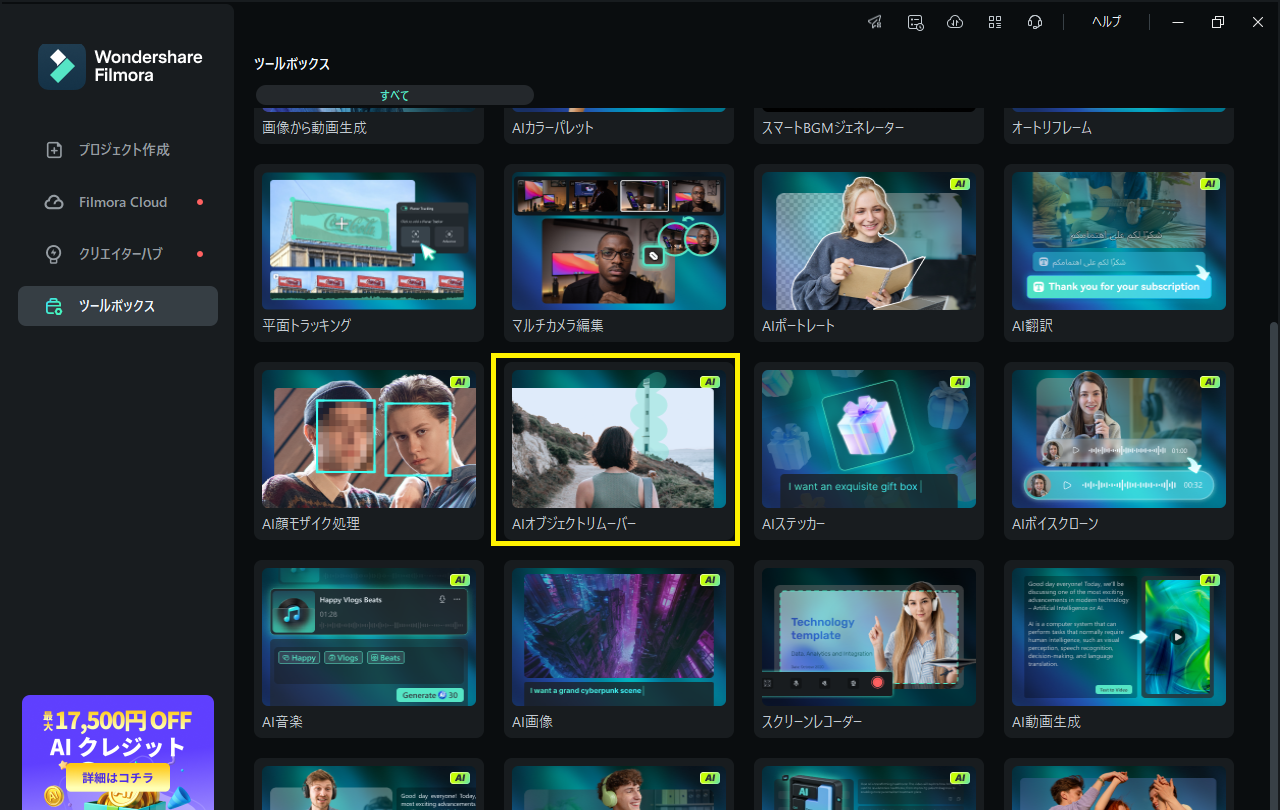
Task: Open クリエイターハブ in the sidebar
Action: [118, 254]
